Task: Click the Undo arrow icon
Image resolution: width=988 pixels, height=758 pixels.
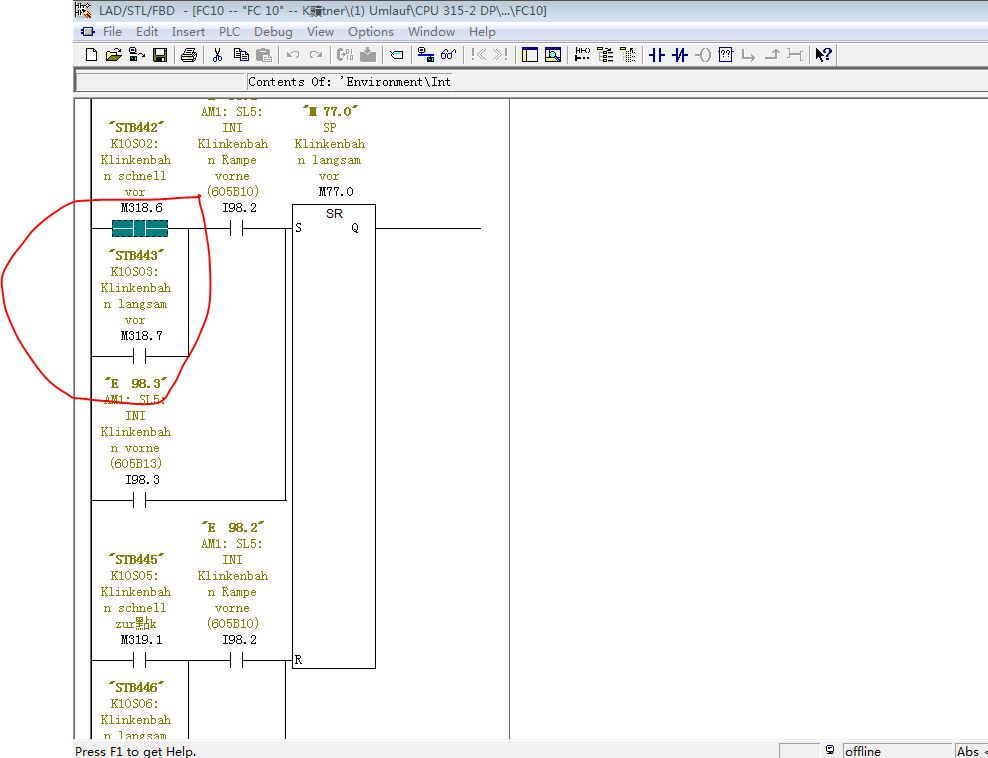Action: pos(293,55)
